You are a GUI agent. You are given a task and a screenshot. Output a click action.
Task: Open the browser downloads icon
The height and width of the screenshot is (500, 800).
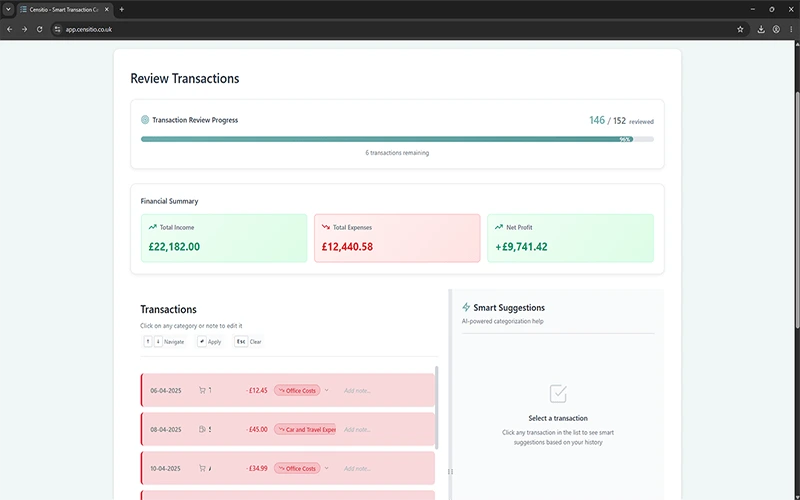(761, 30)
